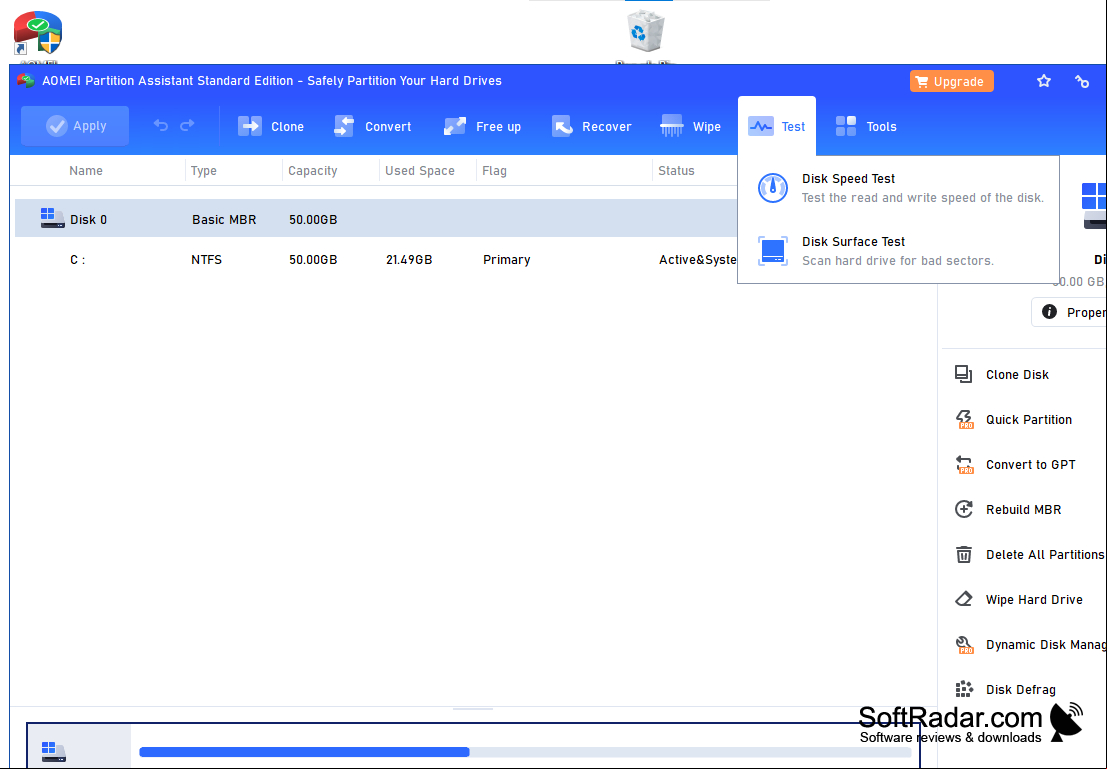Sort by the Capacity column header
This screenshot has height=769, width=1107.
313,171
